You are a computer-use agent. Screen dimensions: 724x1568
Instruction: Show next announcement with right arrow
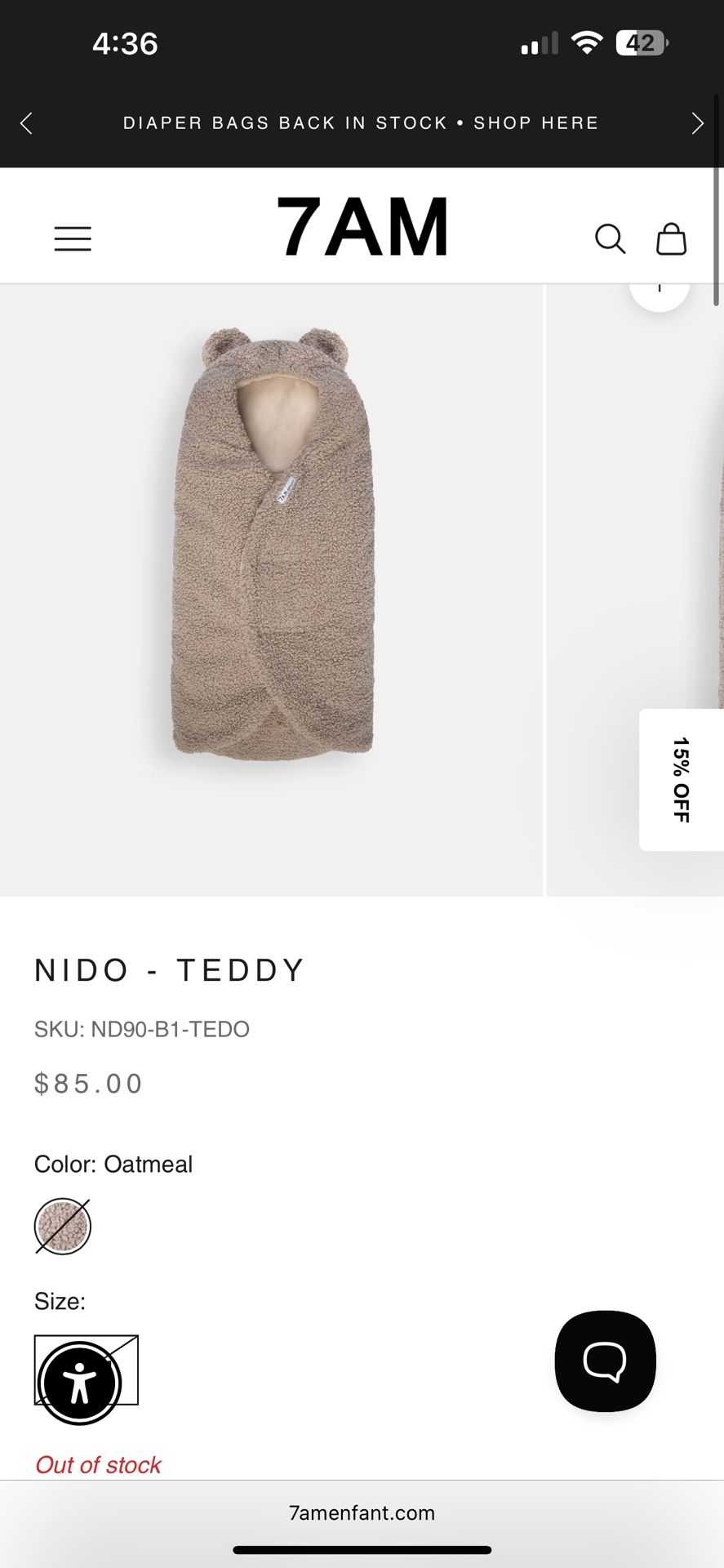[x=697, y=123]
